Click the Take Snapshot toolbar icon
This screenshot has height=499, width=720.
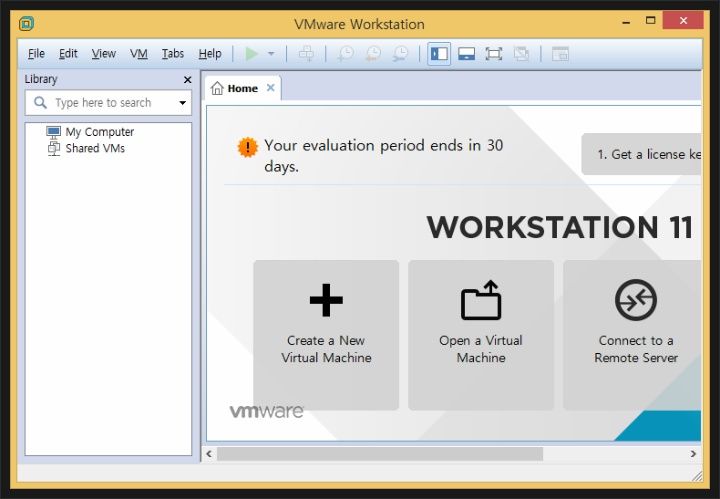(x=345, y=54)
